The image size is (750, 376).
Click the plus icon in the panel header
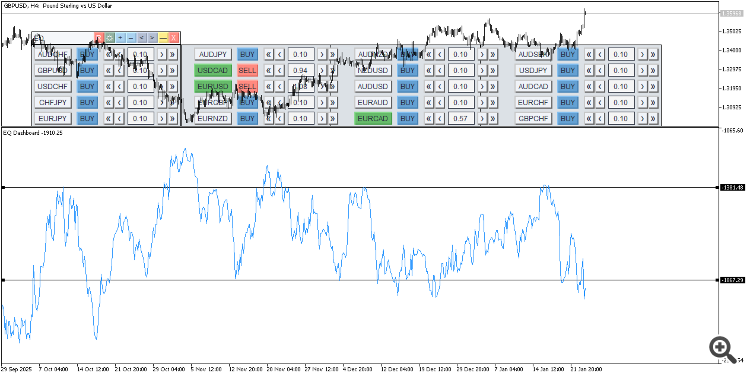(121, 38)
